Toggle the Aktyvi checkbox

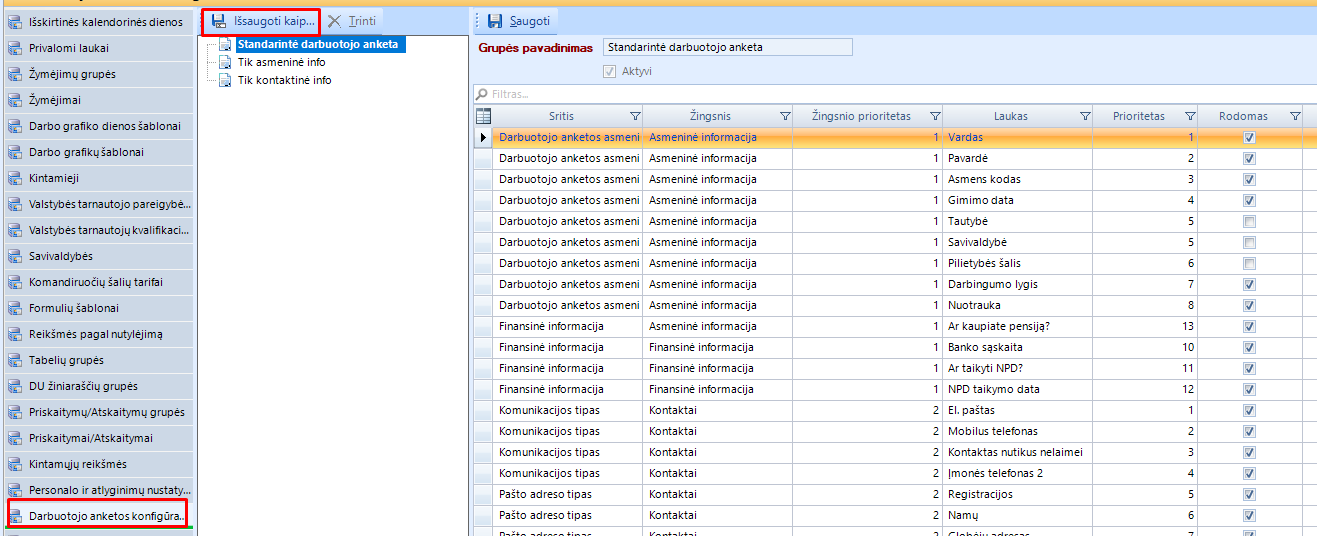pos(610,71)
